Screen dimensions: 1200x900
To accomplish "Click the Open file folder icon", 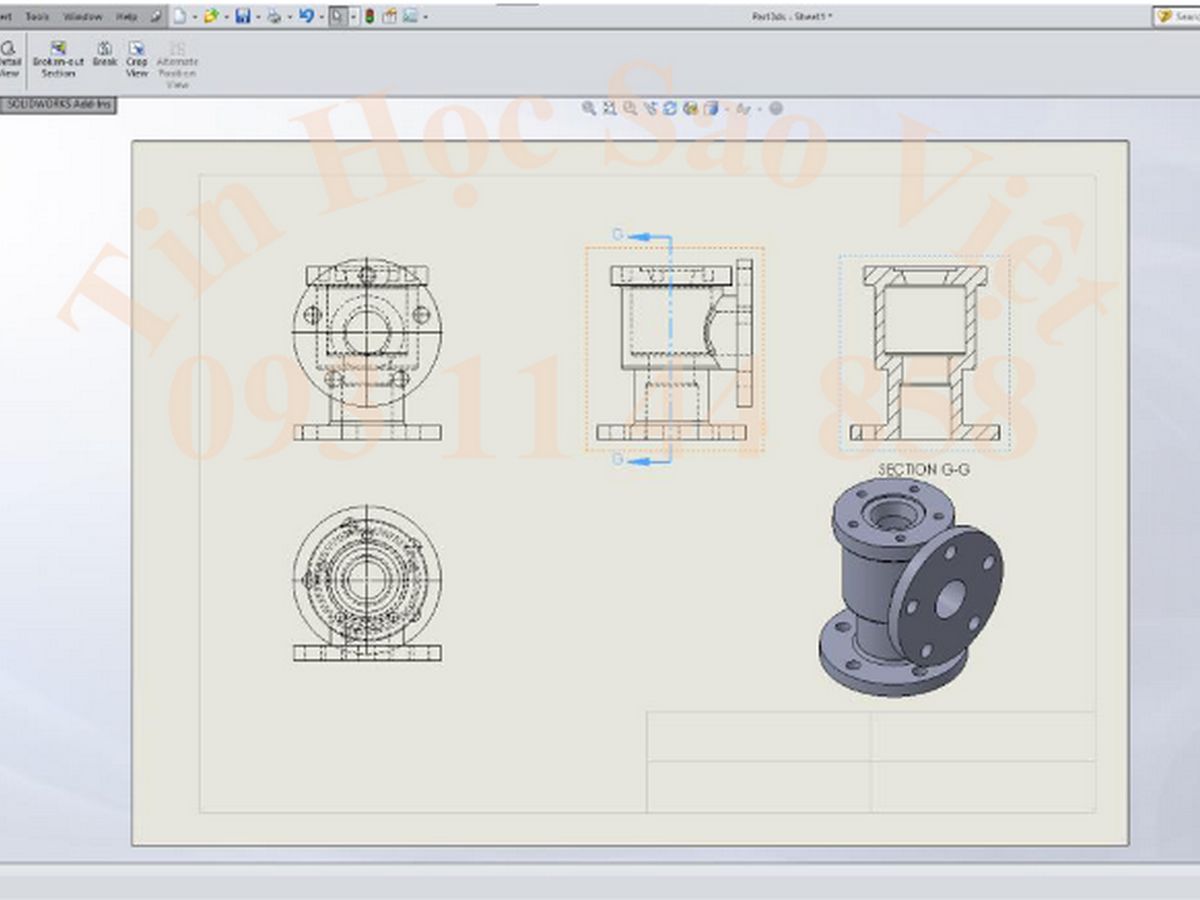I will click(x=211, y=17).
